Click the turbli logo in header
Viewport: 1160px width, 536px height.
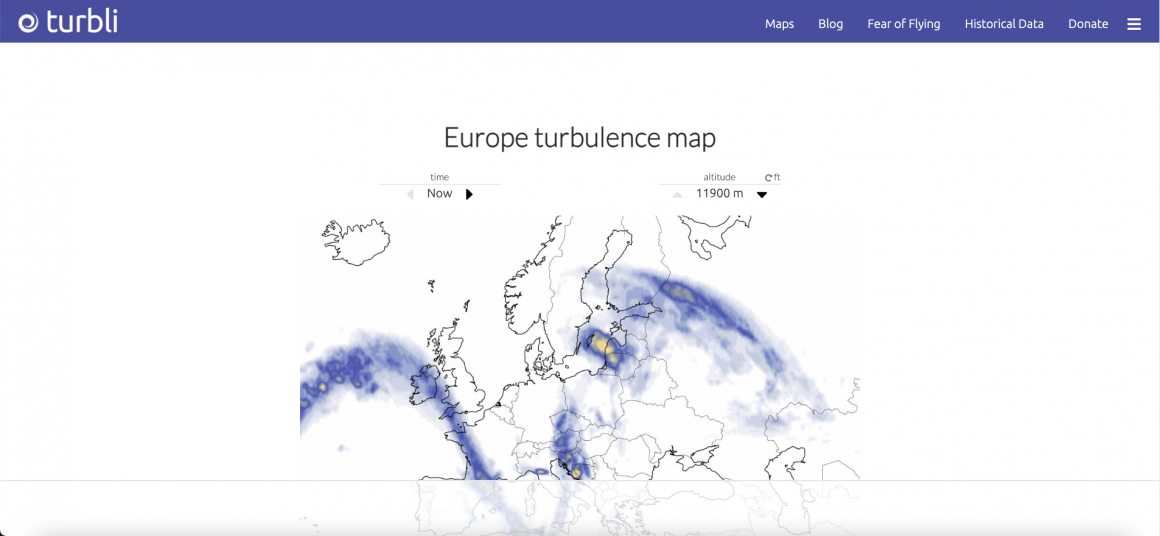pos(68,21)
